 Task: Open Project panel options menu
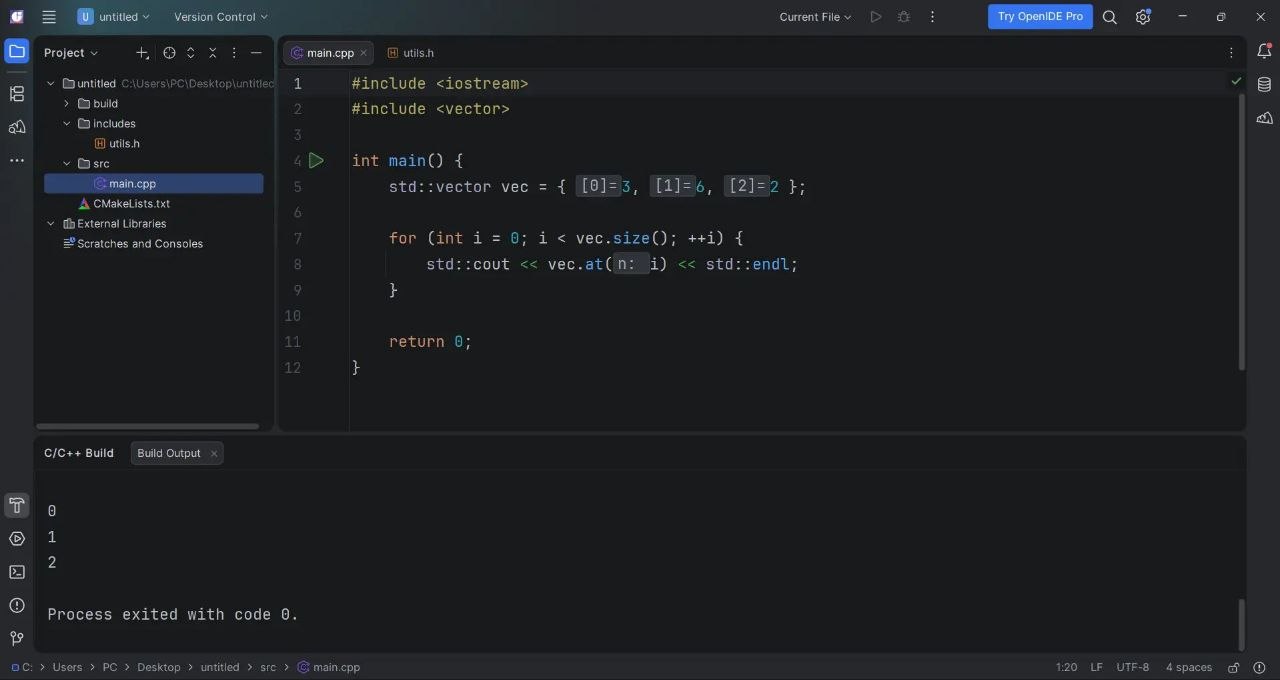tap(235, 53)
